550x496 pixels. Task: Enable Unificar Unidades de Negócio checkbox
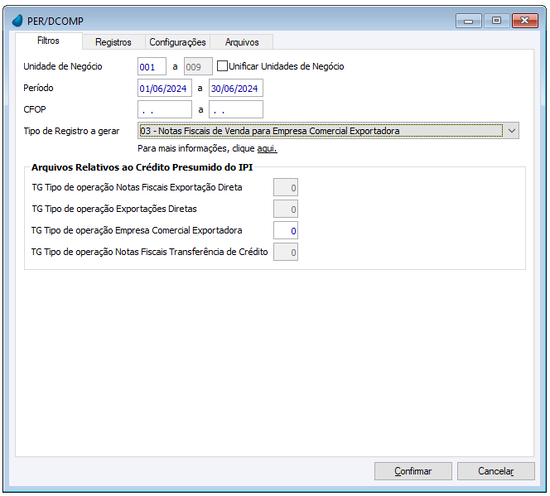coord(222,66)
